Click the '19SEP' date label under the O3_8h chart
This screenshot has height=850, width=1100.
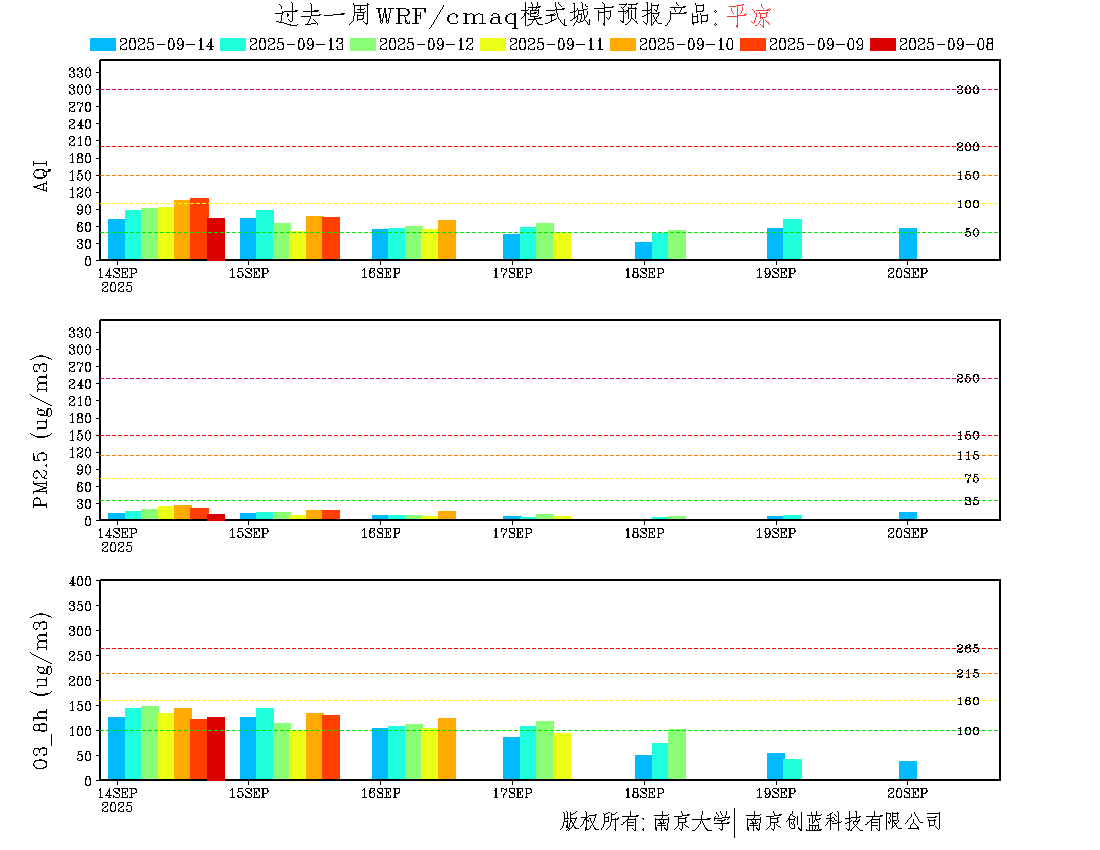coord(775,793)
